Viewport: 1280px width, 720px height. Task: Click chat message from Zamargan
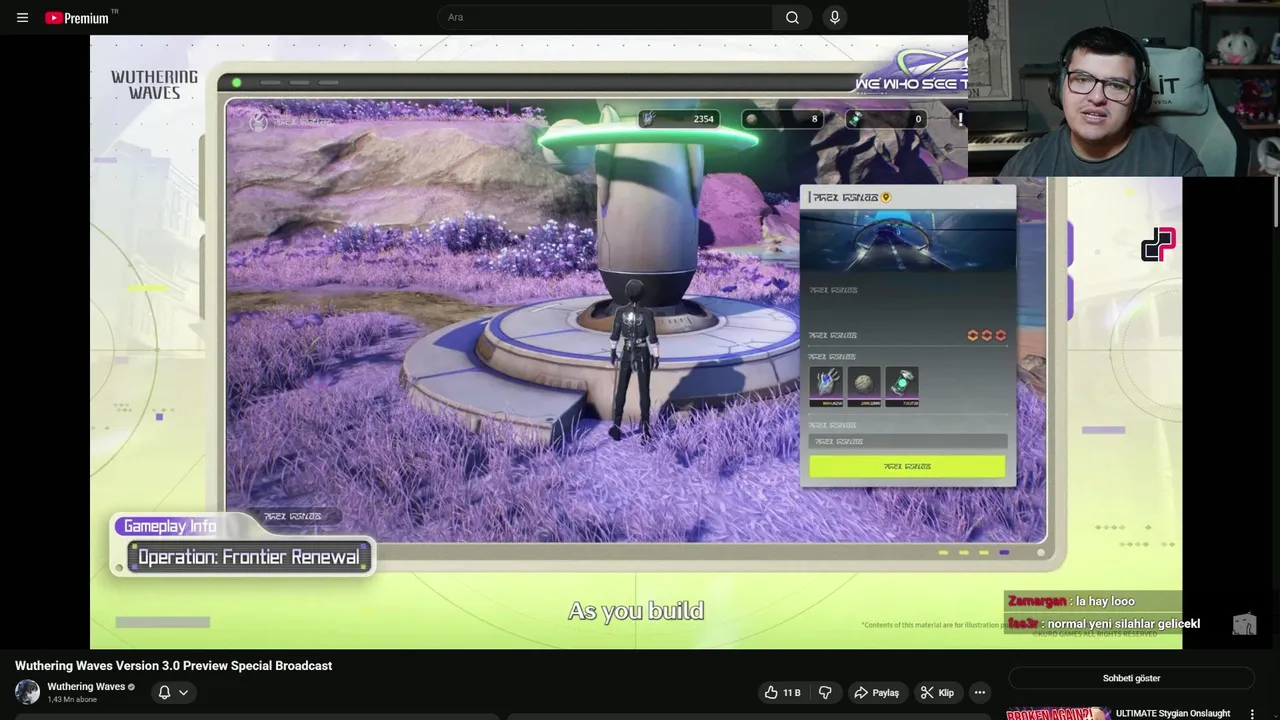pyautogui.click(x=1071, y=601)
